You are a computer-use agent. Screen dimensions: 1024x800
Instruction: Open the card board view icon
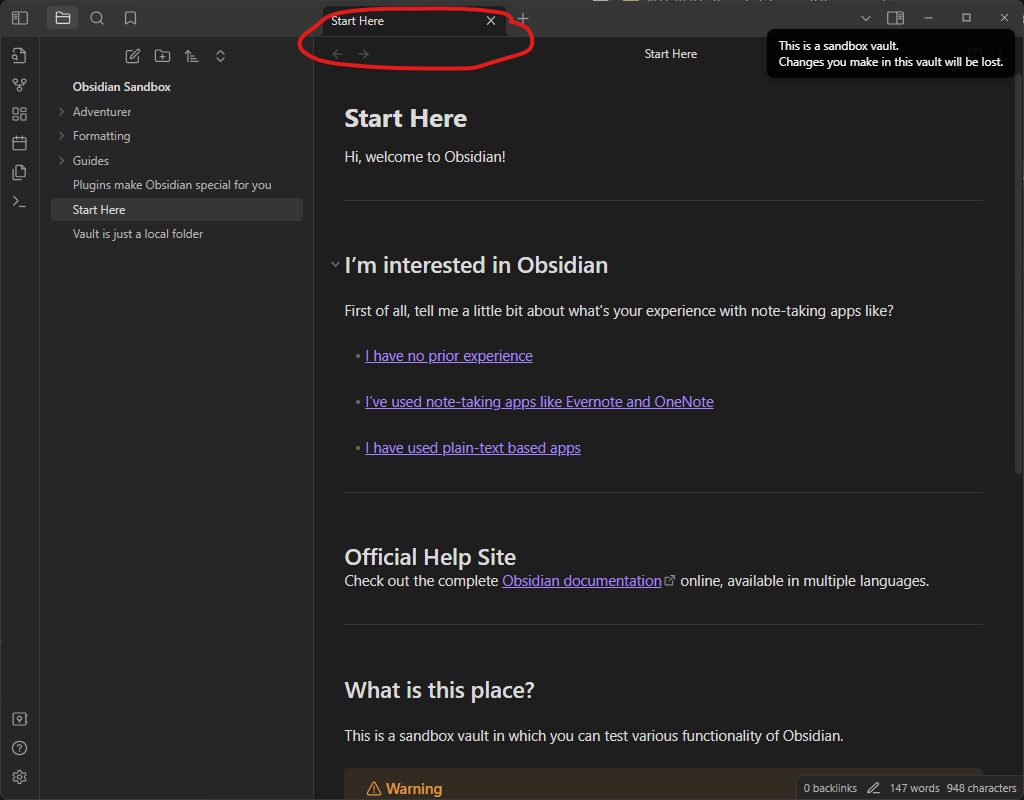[19, 113]
